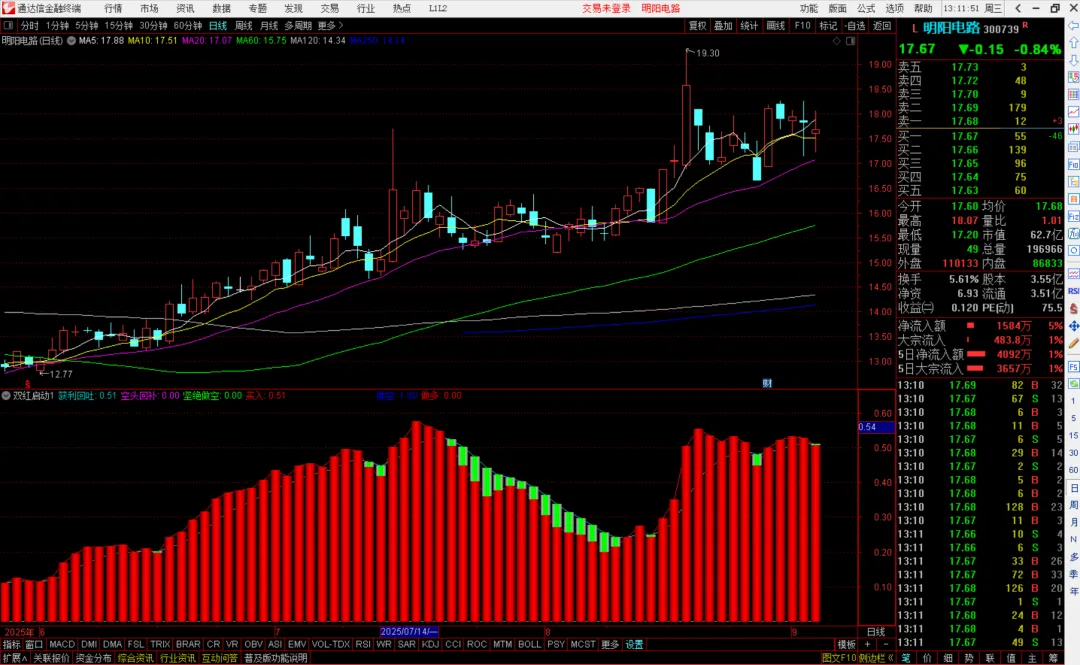1080x665 pixels.
Task: Switch to 周线 weekly chart tab
Action: pyautogui.click(x=243, y=25)
